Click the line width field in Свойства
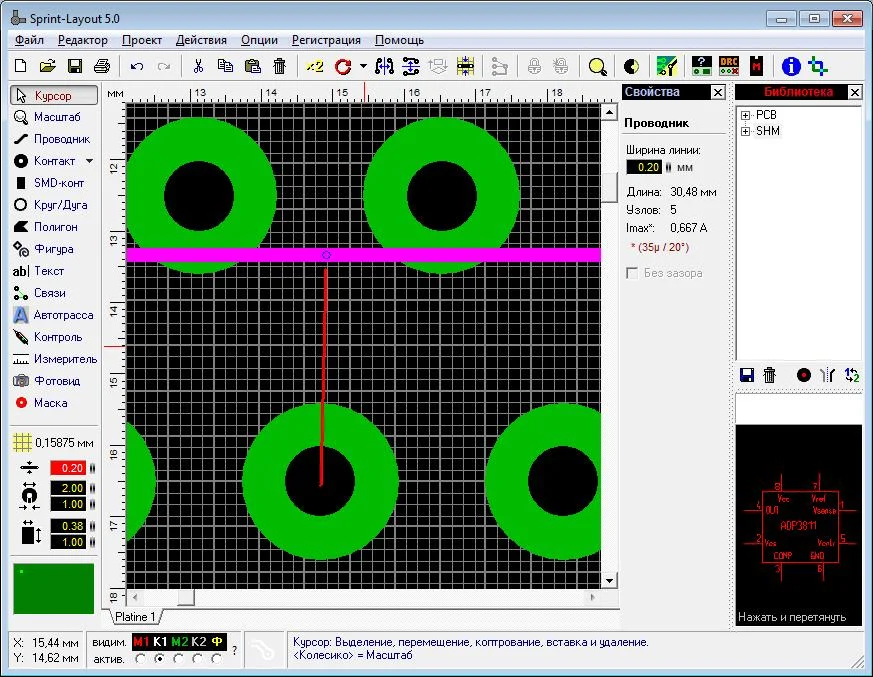This screenshot has width=873, height=677. pyautogui.click(x=649, y=167)
